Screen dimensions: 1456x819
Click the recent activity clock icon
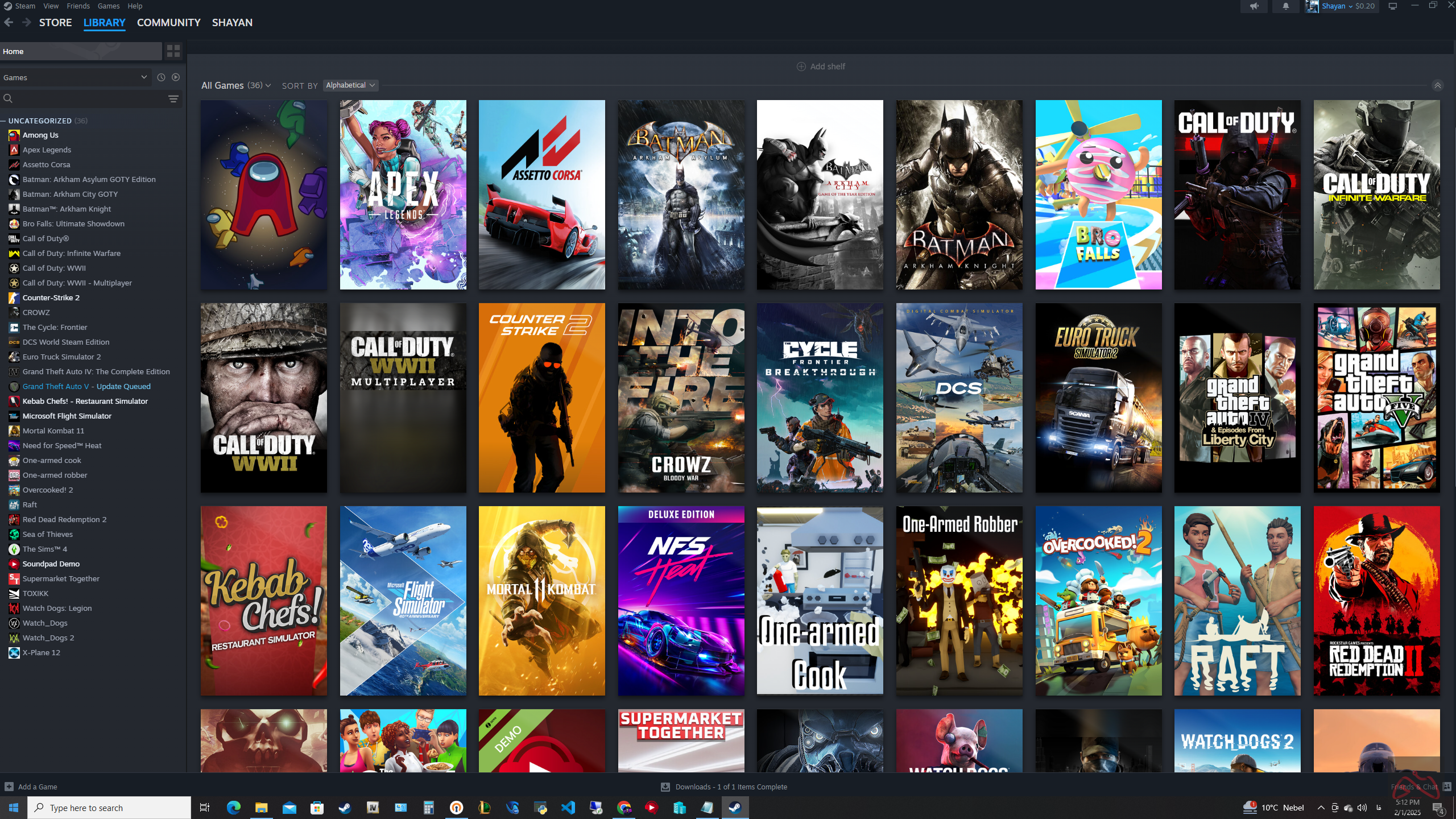161,77
